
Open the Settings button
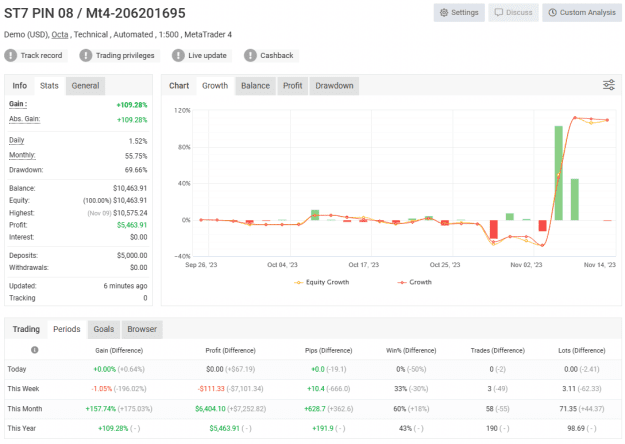[459, 12]
